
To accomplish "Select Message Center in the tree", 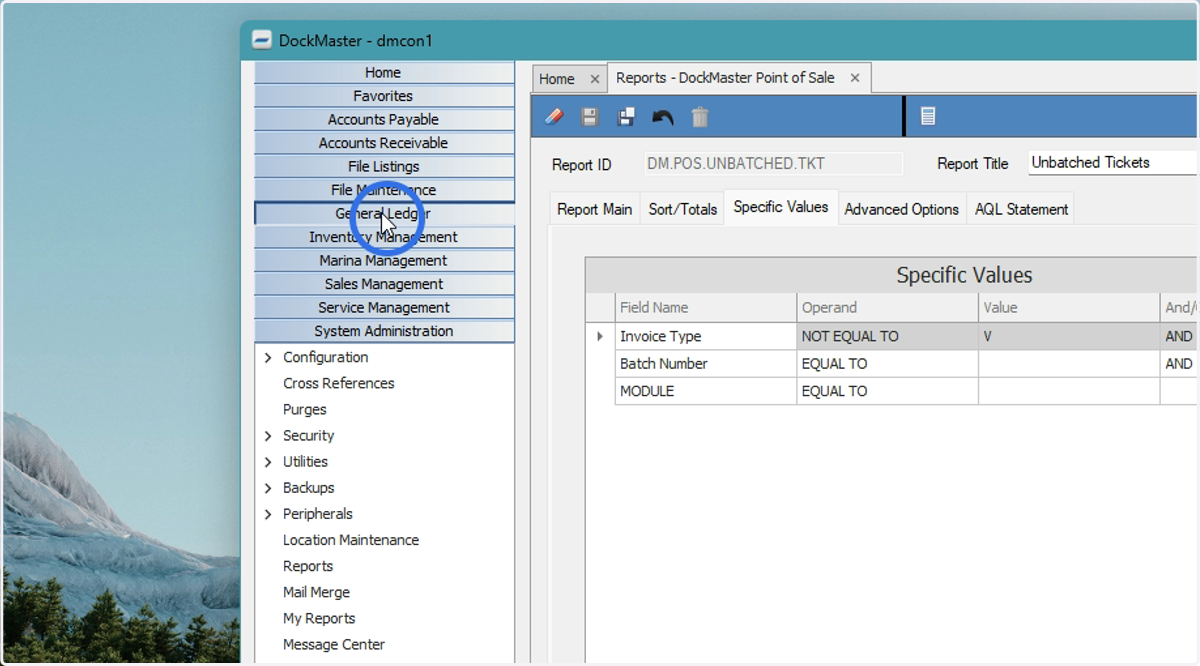I will [x=334, y=644].
